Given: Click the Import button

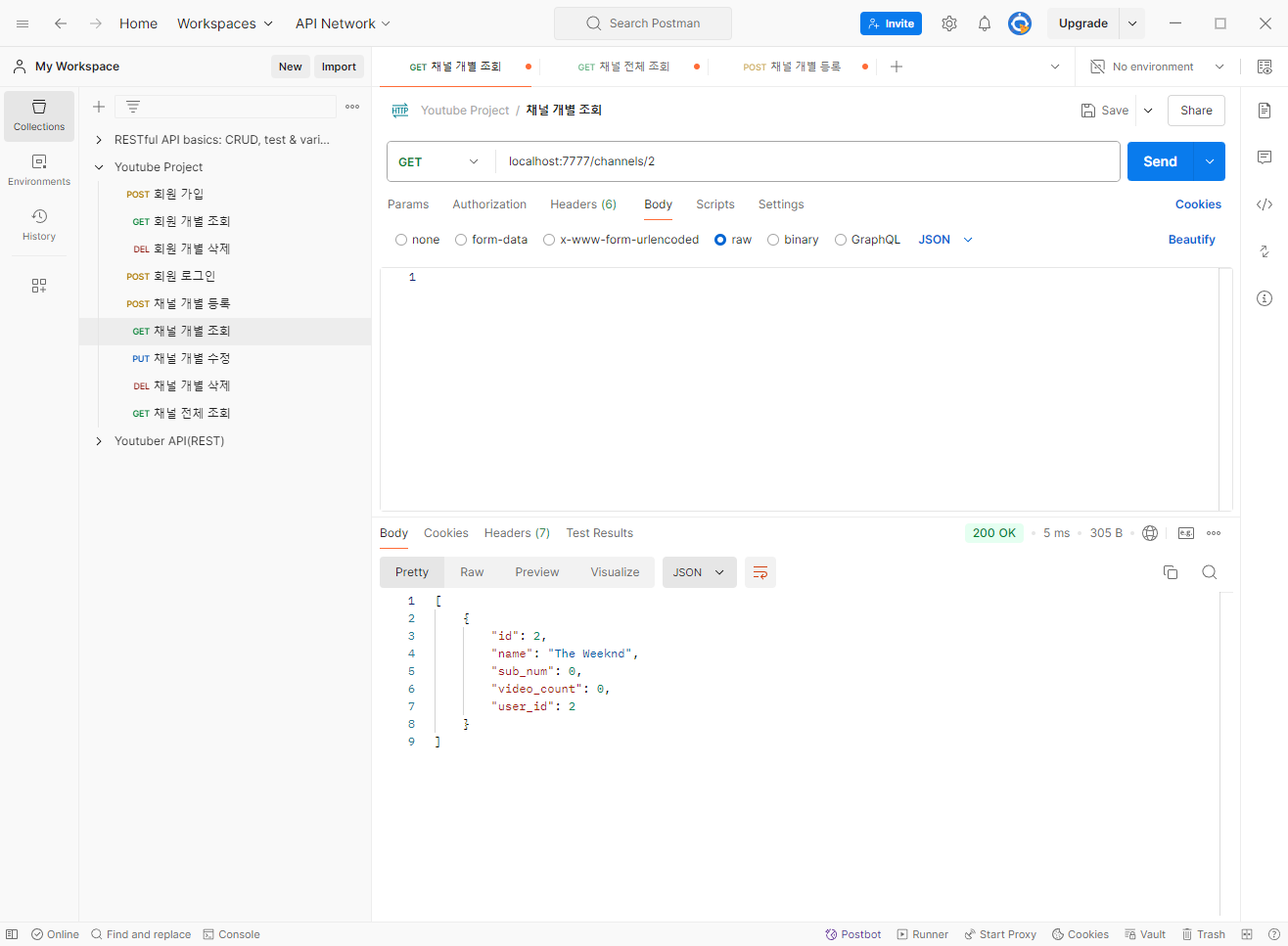Looking at the screenshot, I should 339,67.
